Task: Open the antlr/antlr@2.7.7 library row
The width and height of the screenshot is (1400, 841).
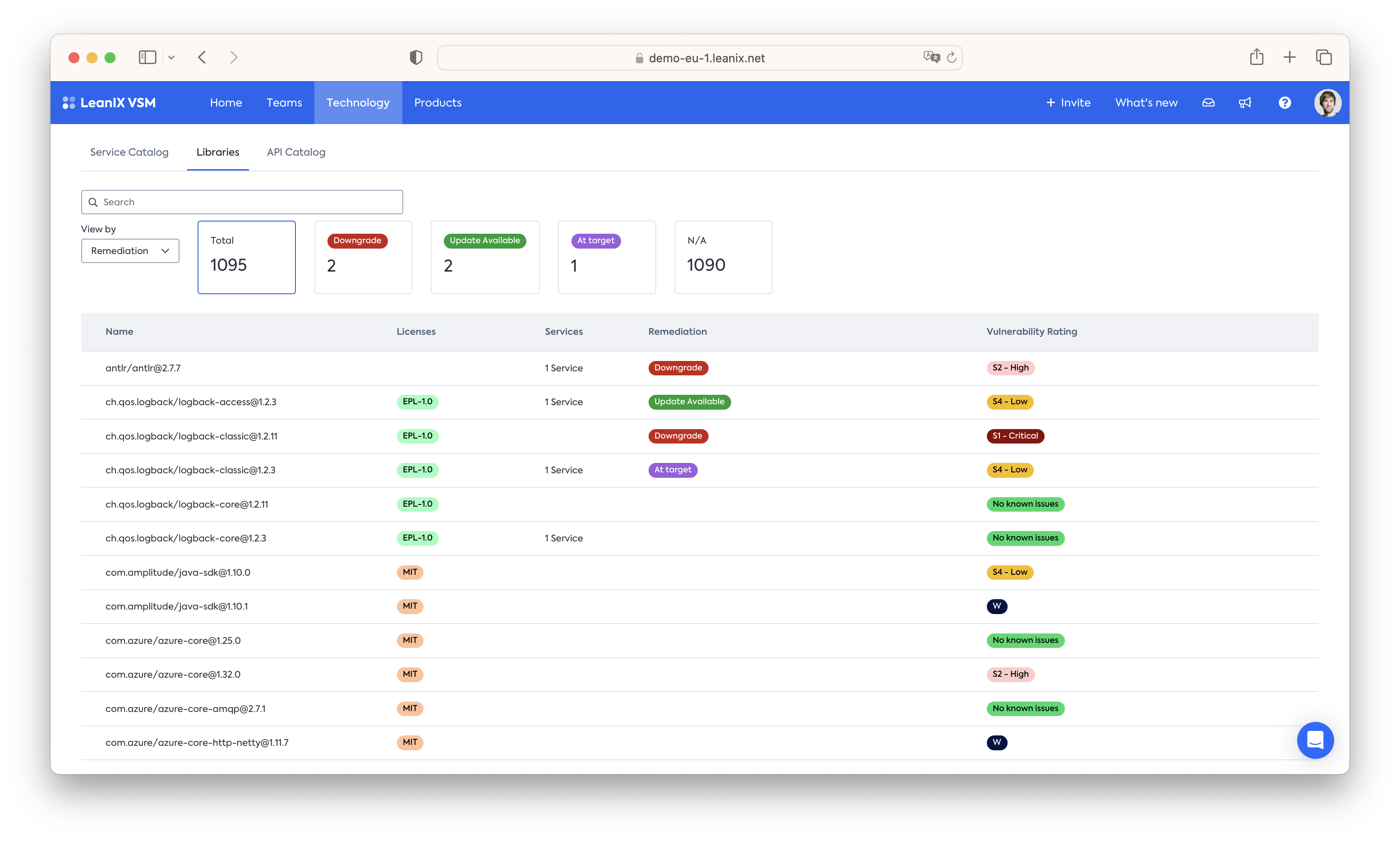Action: (143, 368)
